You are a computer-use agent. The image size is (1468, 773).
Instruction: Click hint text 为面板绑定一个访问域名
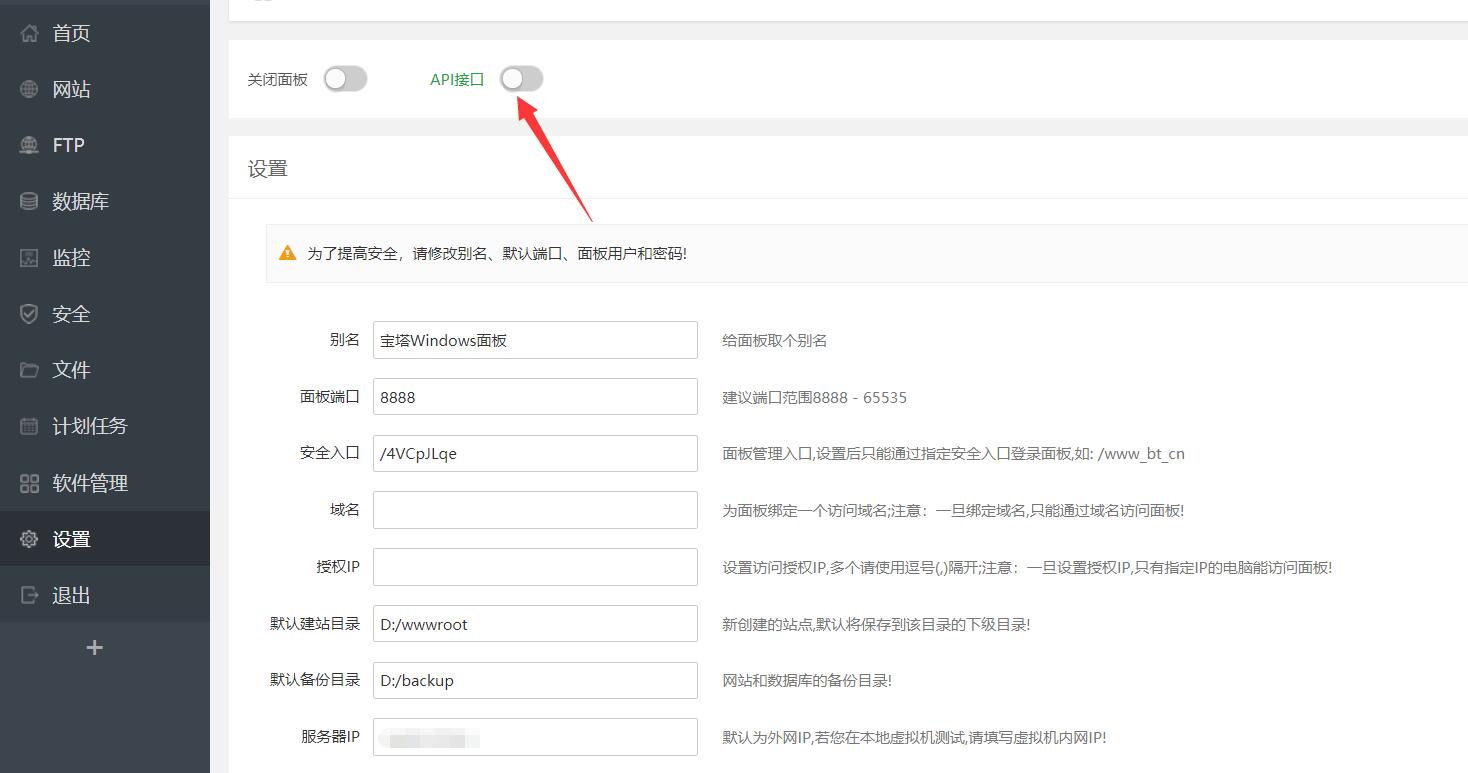[953, 510]
